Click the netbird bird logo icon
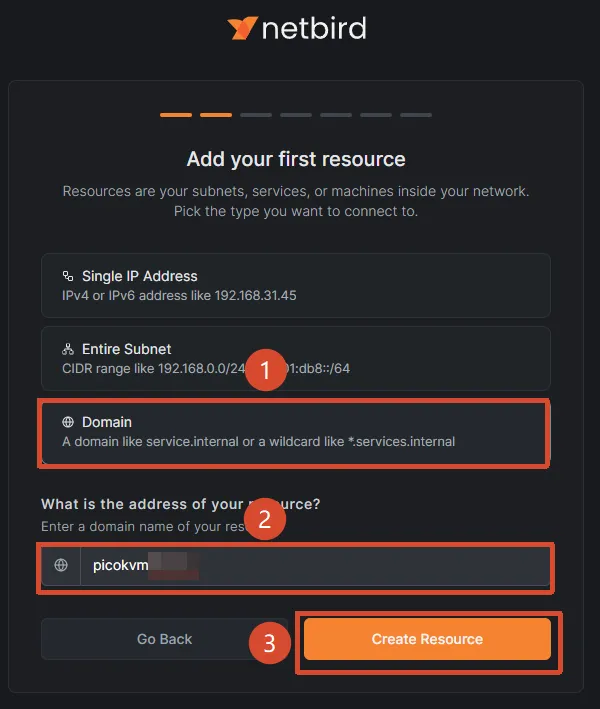 tap(243, 28)
